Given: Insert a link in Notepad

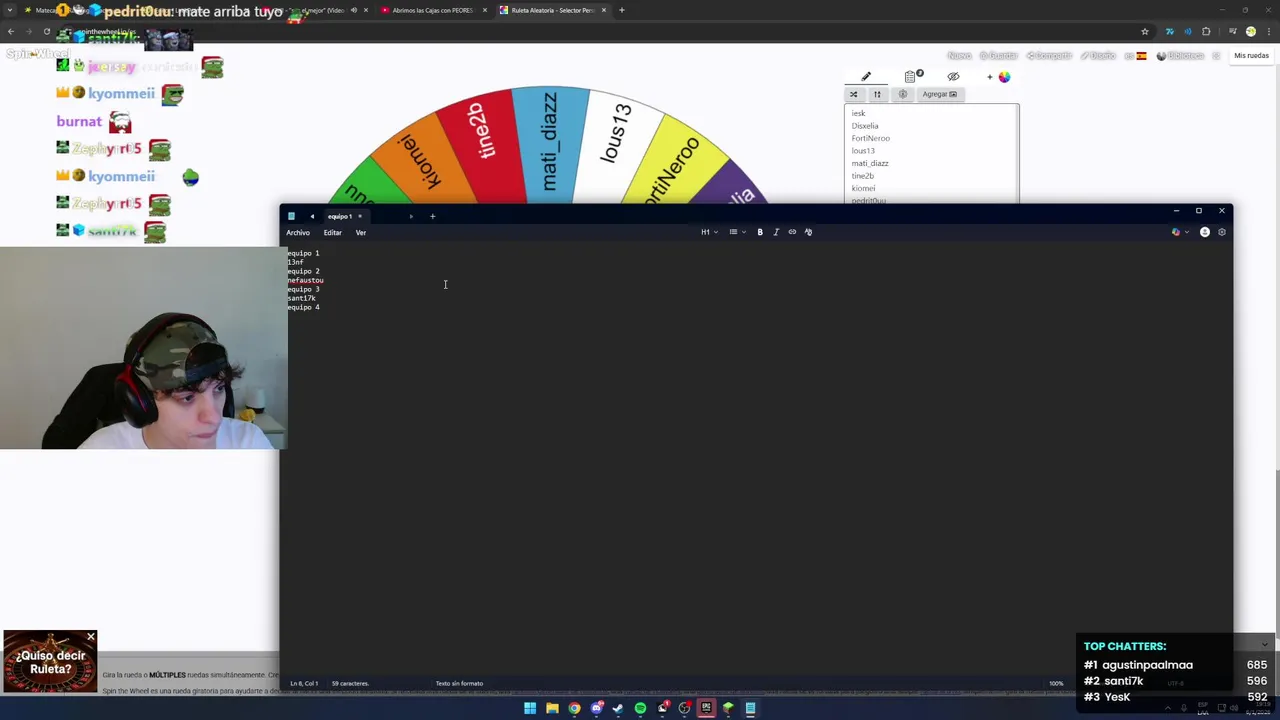Looking at the screenshot, I should 792,232.
